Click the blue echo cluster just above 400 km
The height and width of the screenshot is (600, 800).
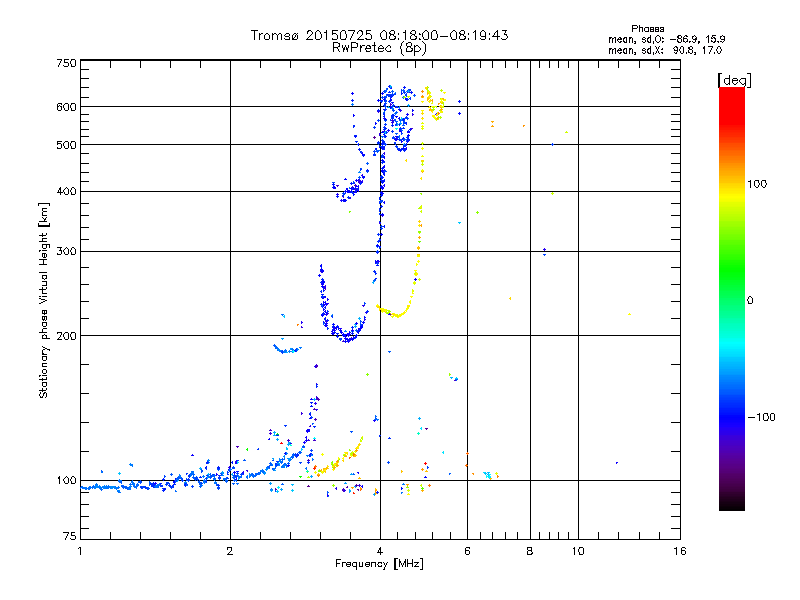click(351, 188)
